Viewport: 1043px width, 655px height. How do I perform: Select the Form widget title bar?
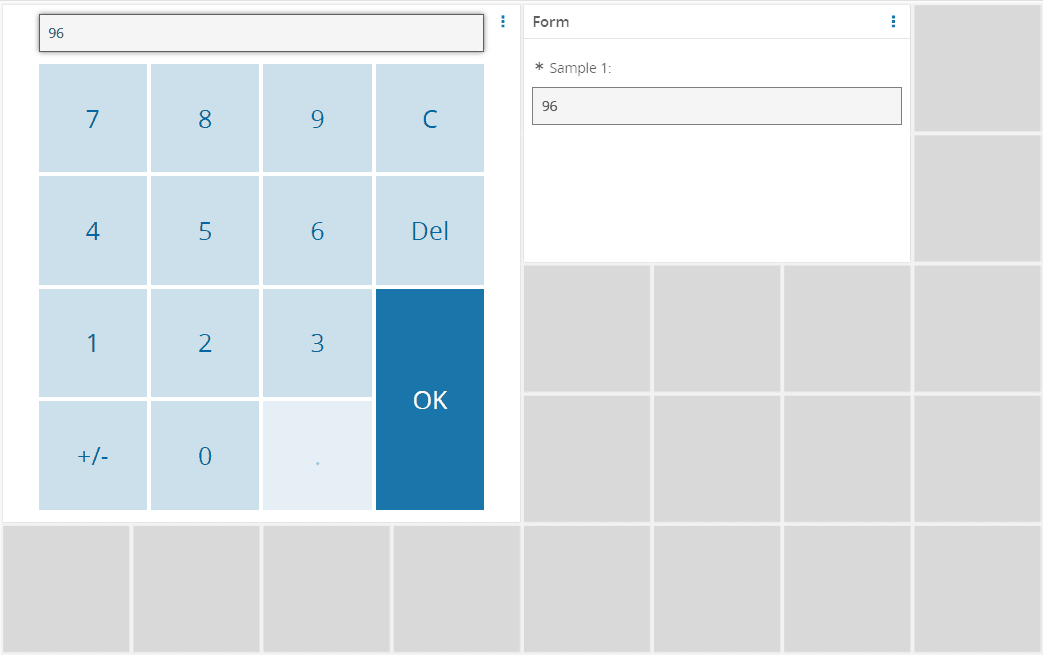(x=700, y=22)
